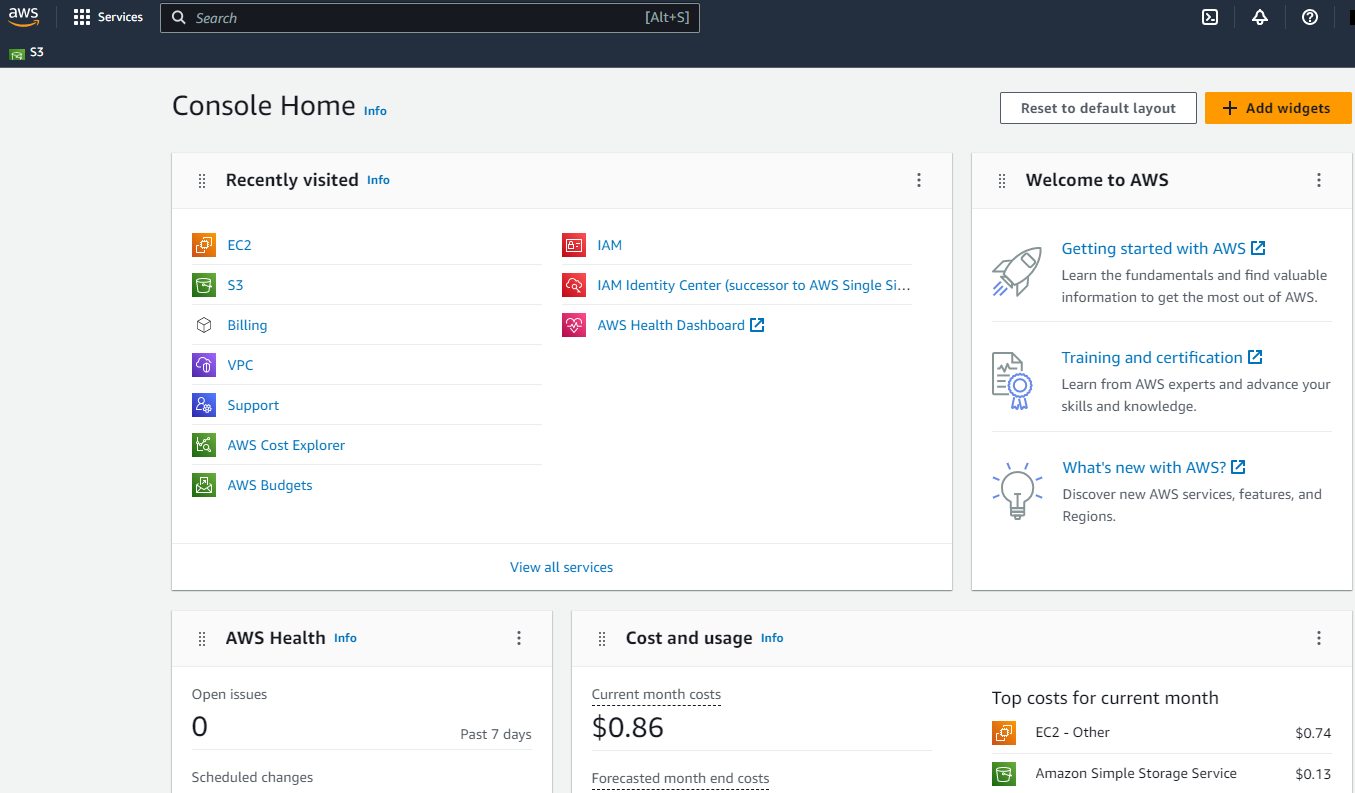
Task: Click the EC2 service icon
Action: [x=204, y=245]
